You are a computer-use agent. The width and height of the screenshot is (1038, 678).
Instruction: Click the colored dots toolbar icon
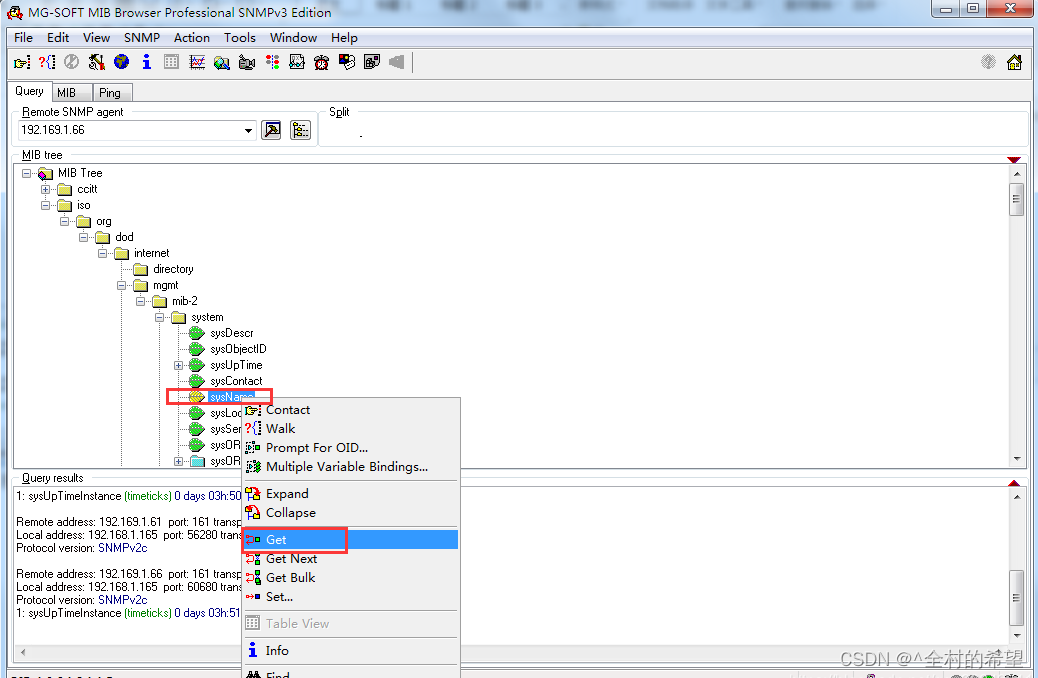tap(272, 62)
